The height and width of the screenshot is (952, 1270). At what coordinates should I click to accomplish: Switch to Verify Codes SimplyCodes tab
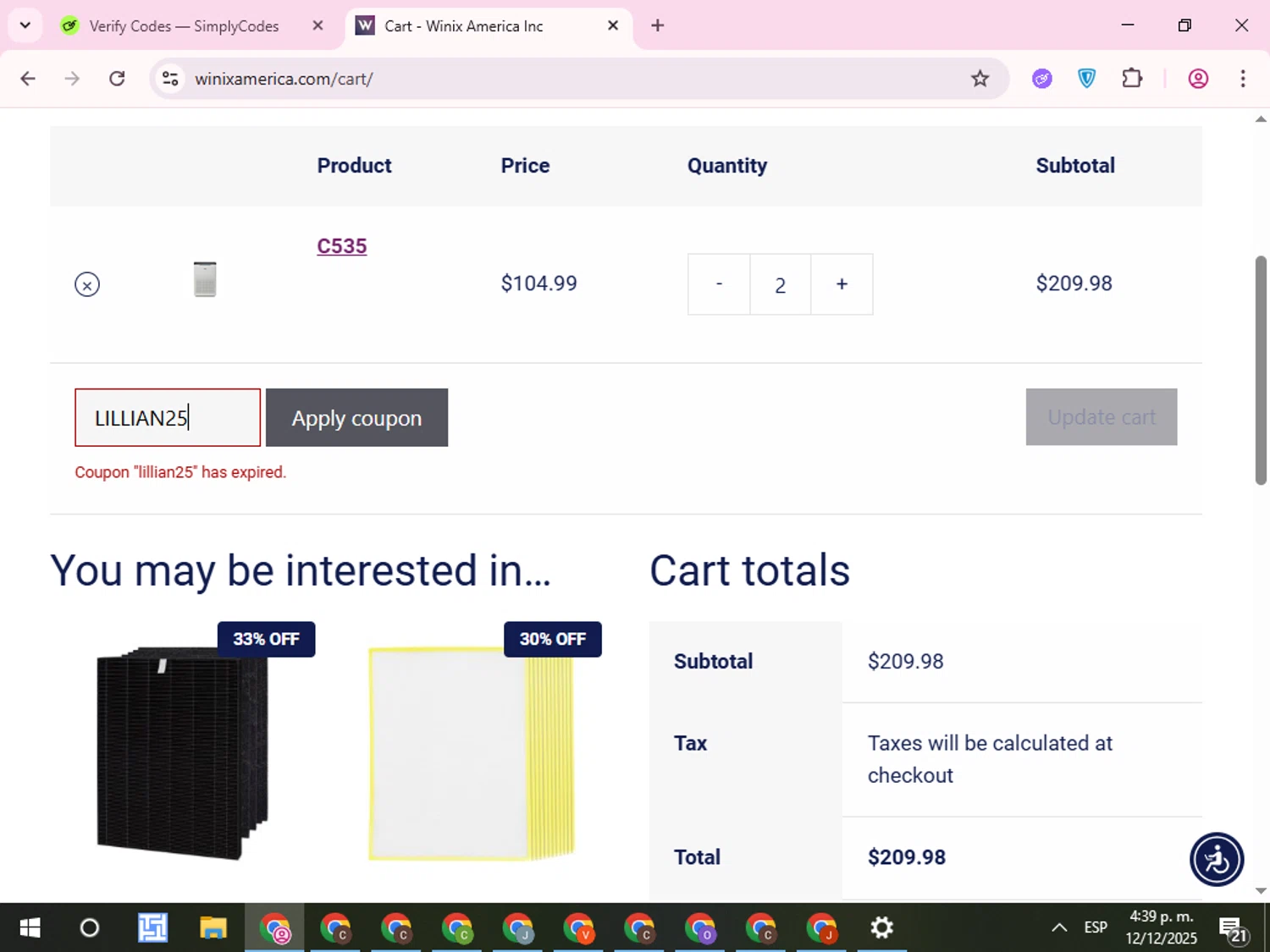[184, 26]
